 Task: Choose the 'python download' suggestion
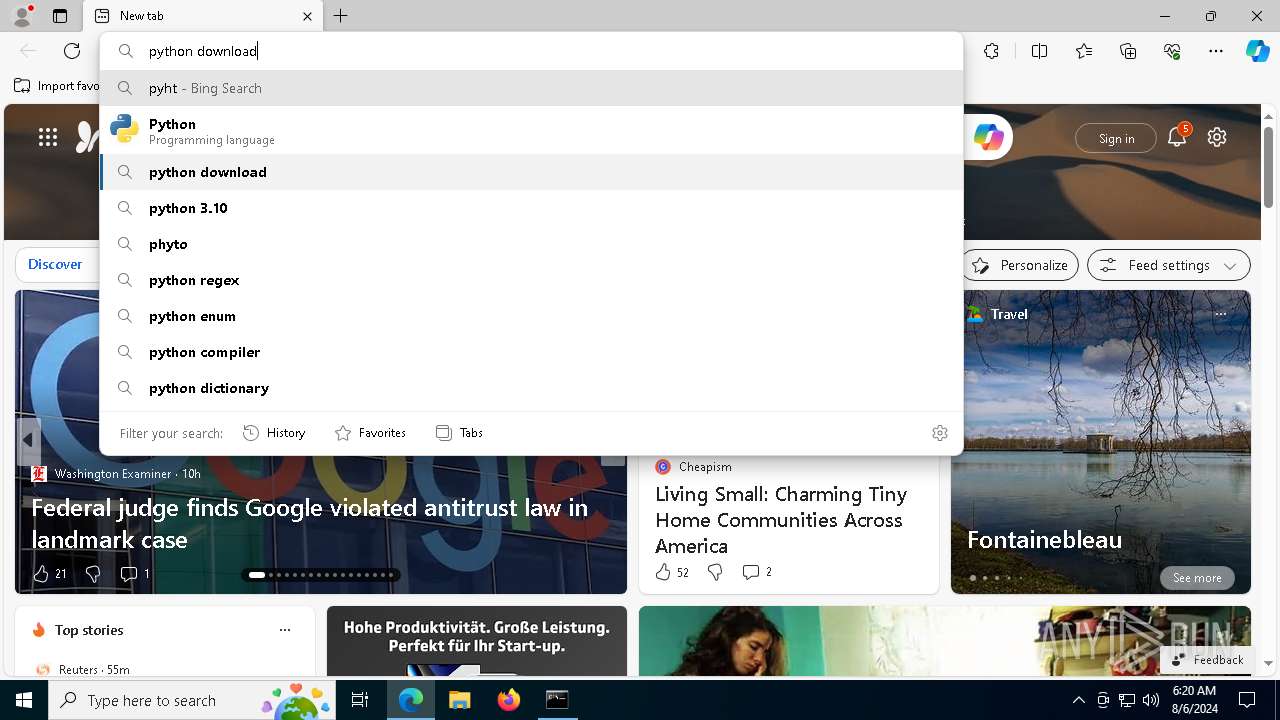[x=531, y=172]
